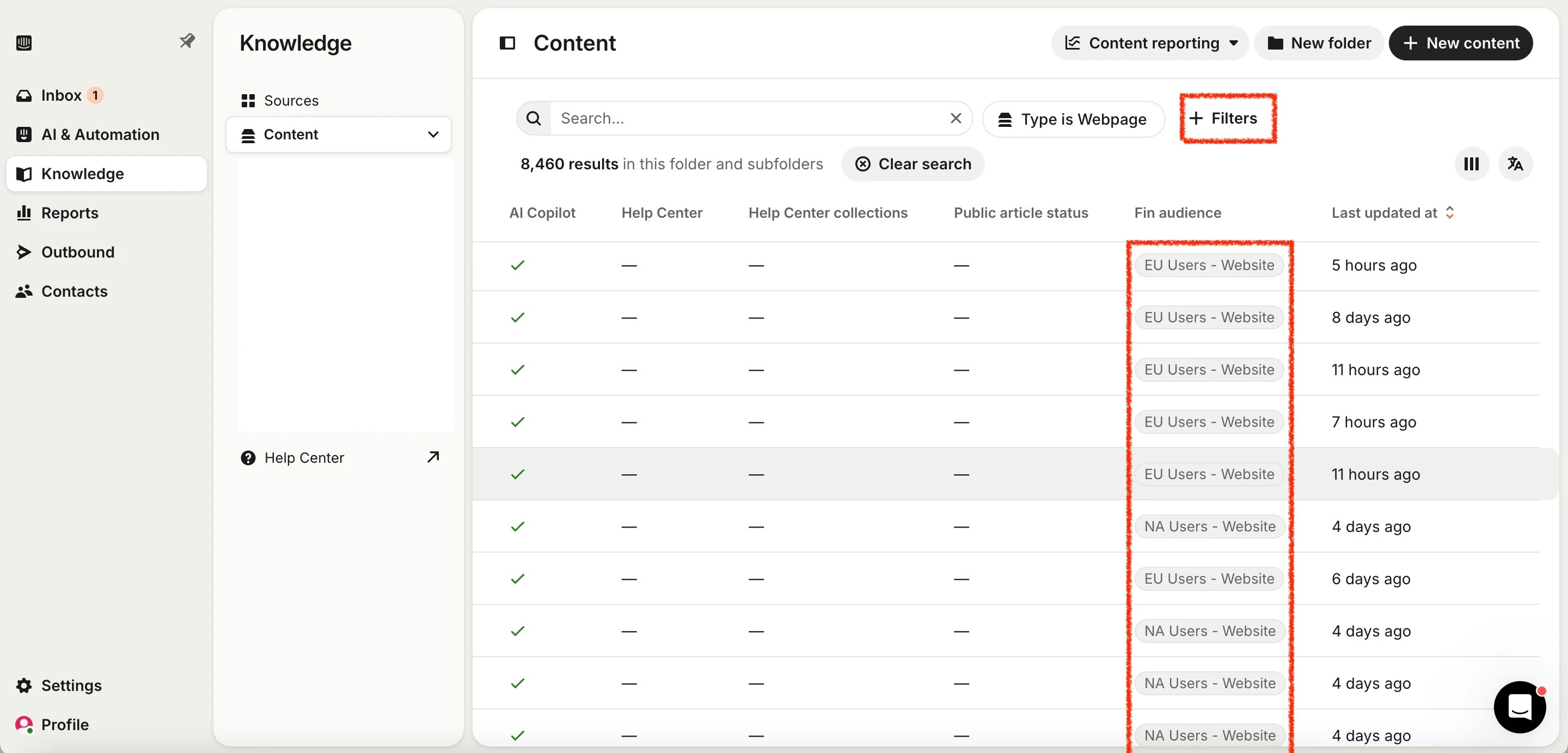The image size is (1568, 753).
Task: Open the column display options icon
Action: tap(1471, 164)
